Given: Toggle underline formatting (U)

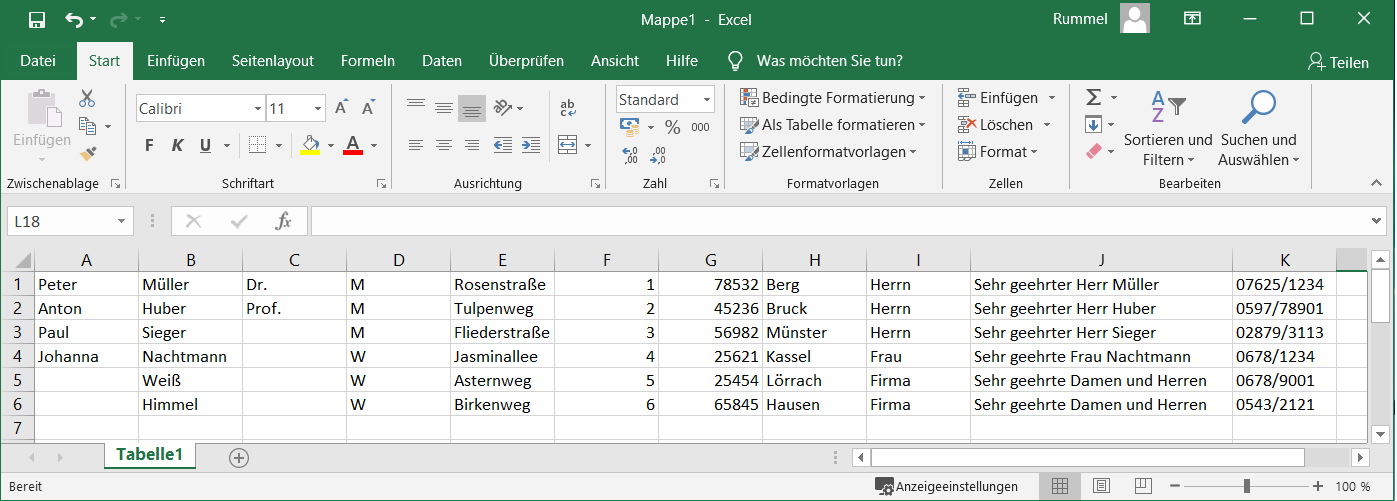Looking at the screenshot, I should (205, 145).
